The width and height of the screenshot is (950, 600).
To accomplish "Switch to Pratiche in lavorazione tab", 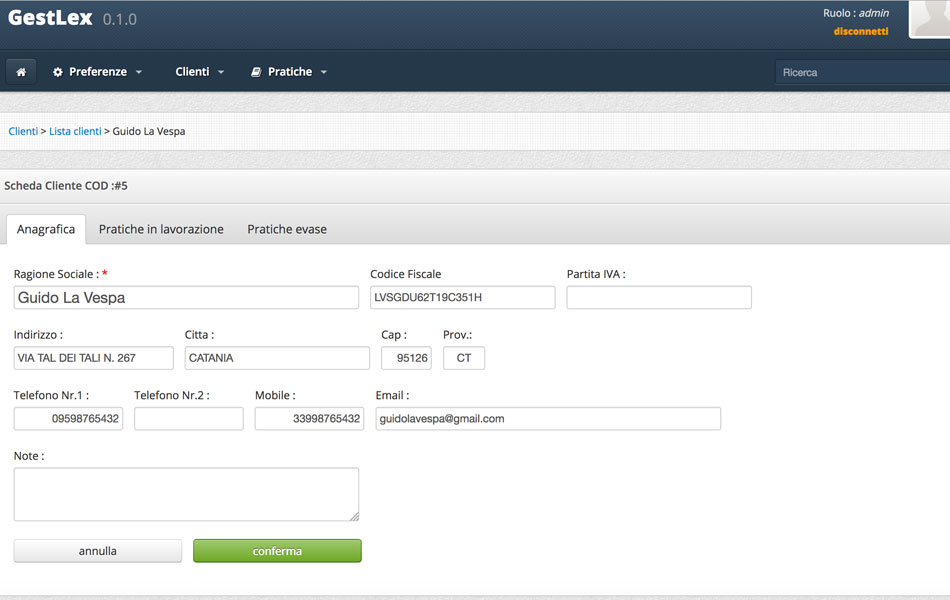I will pos(161,229).
